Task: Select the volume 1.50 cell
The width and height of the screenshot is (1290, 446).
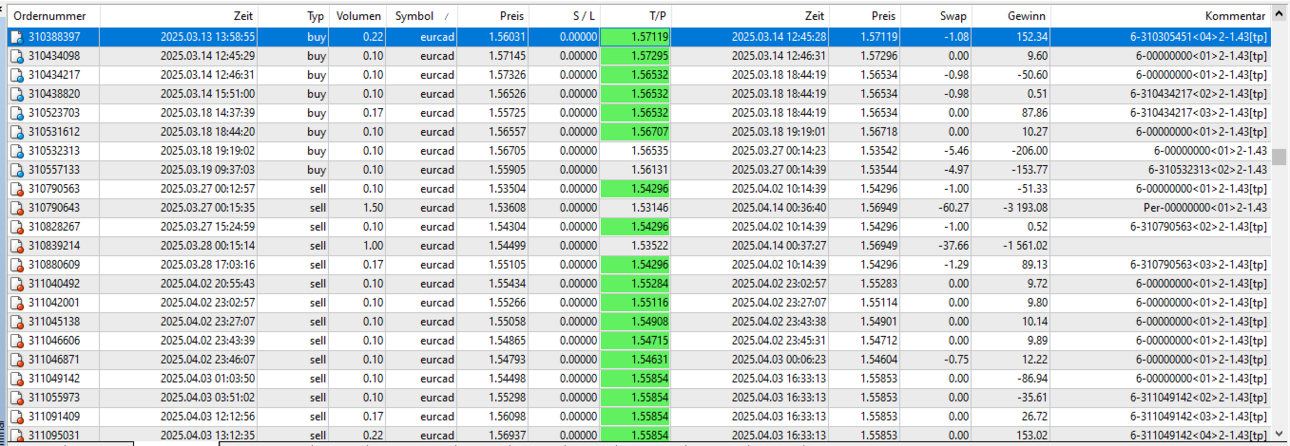Action: 373,207
